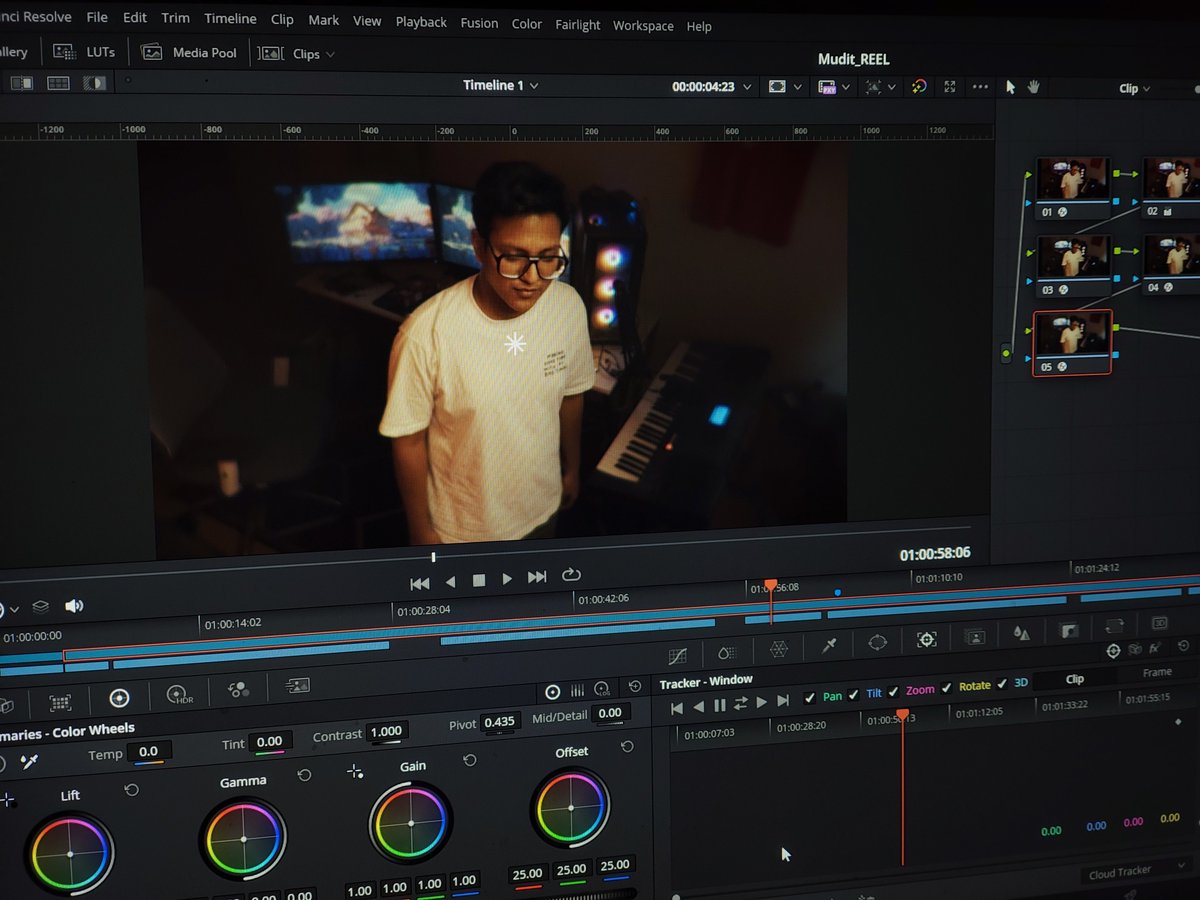
Task: Click the viewer play forward button
Action: click(x=507, y=579)
